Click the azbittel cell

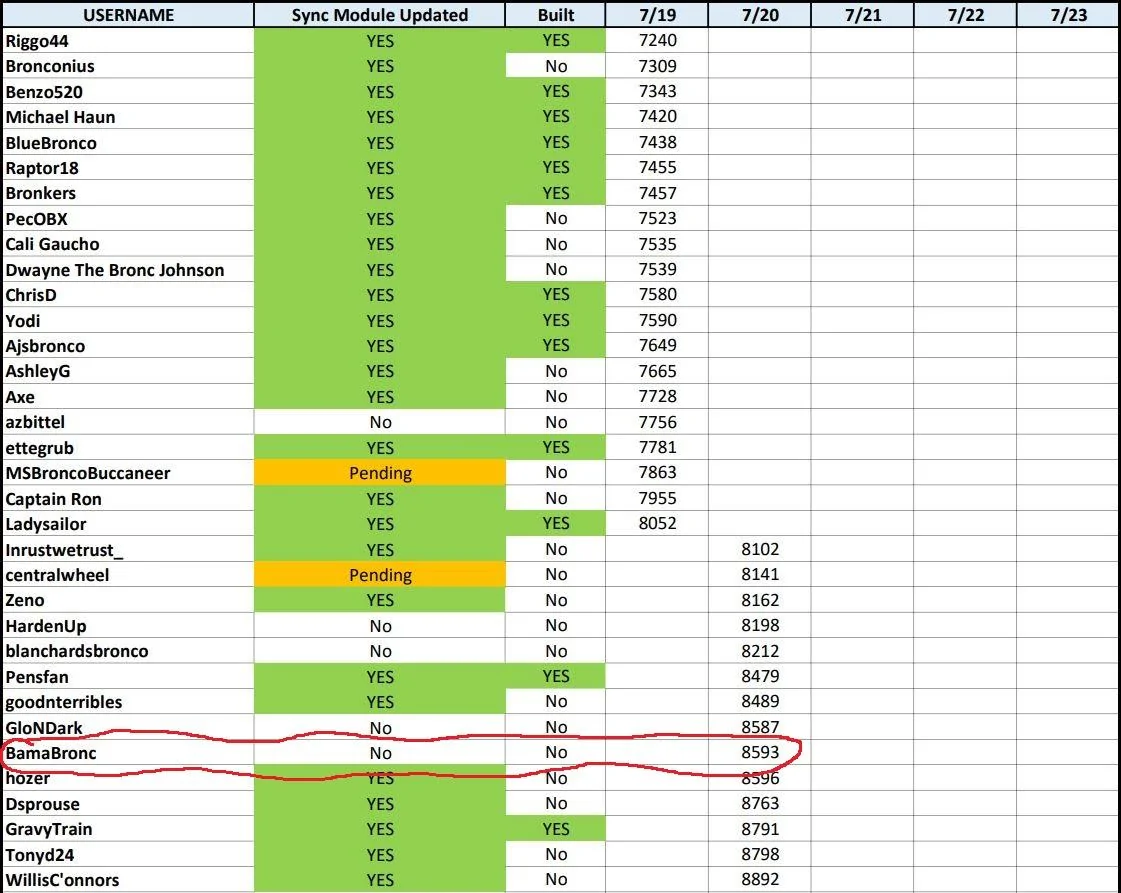click(x=128, y=422)
